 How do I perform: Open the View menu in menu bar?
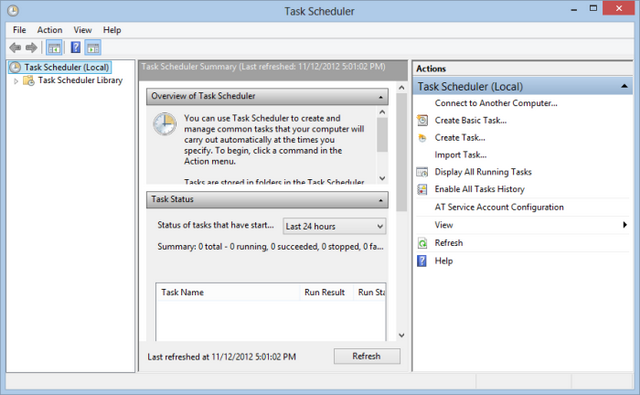pos(82,30)
